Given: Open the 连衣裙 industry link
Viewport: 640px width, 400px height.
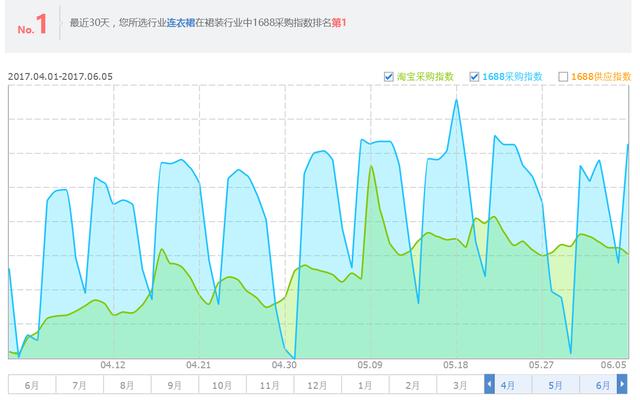Looking at the screenshot, I should 179,20.
